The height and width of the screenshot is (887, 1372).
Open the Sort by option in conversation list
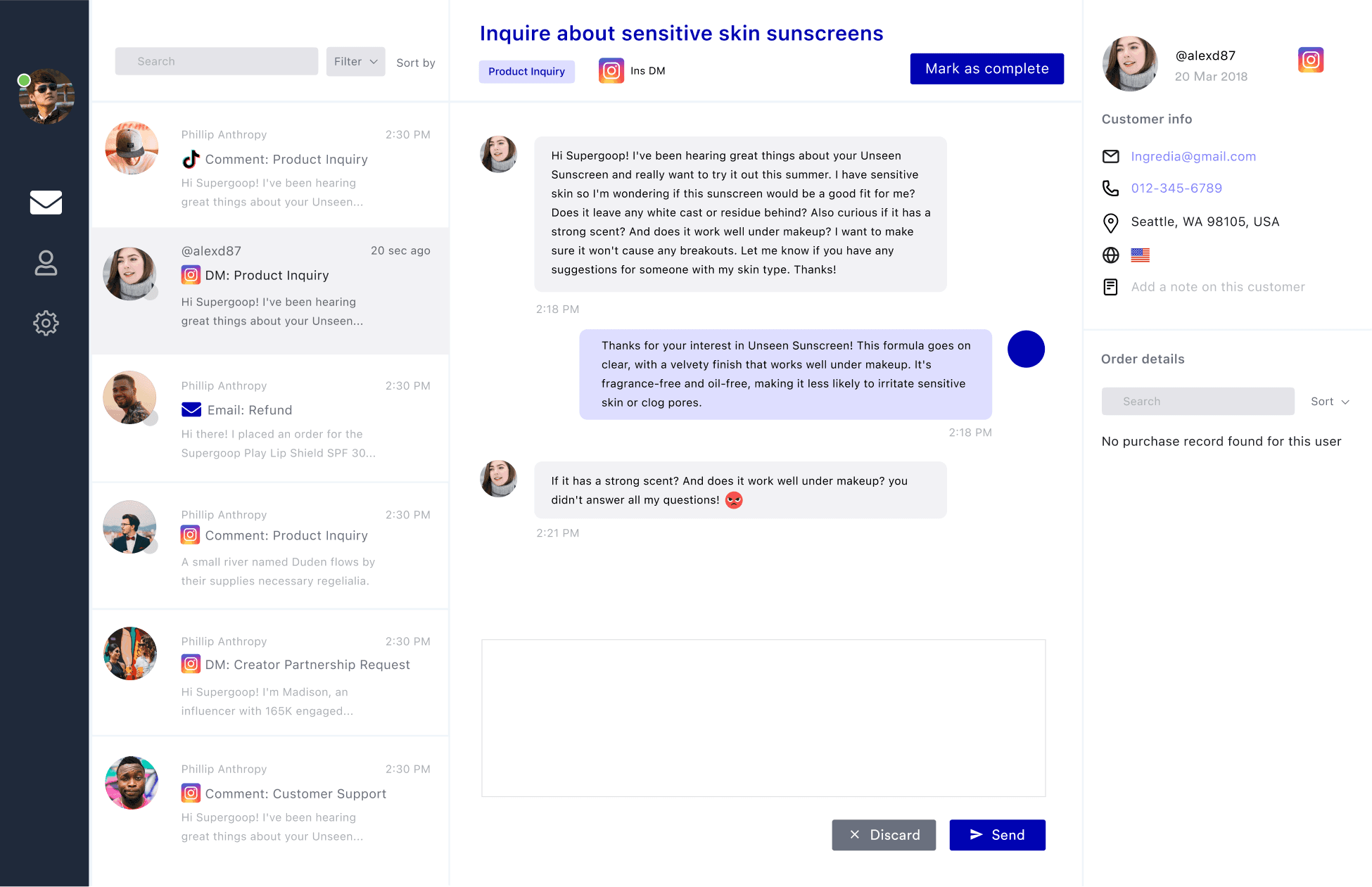(x=415, y=63)
